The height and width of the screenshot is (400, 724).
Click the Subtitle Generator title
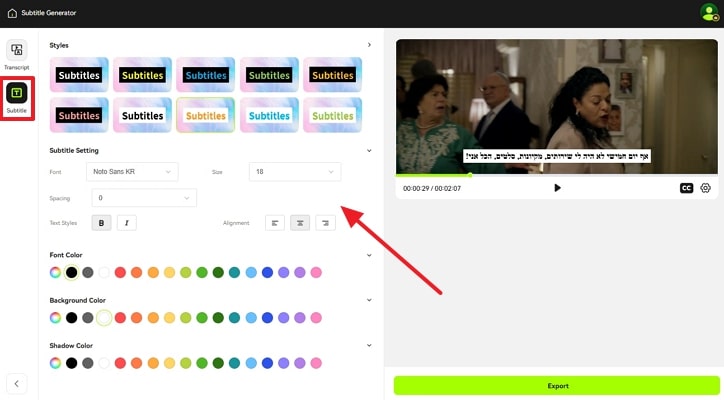(48, 13)
